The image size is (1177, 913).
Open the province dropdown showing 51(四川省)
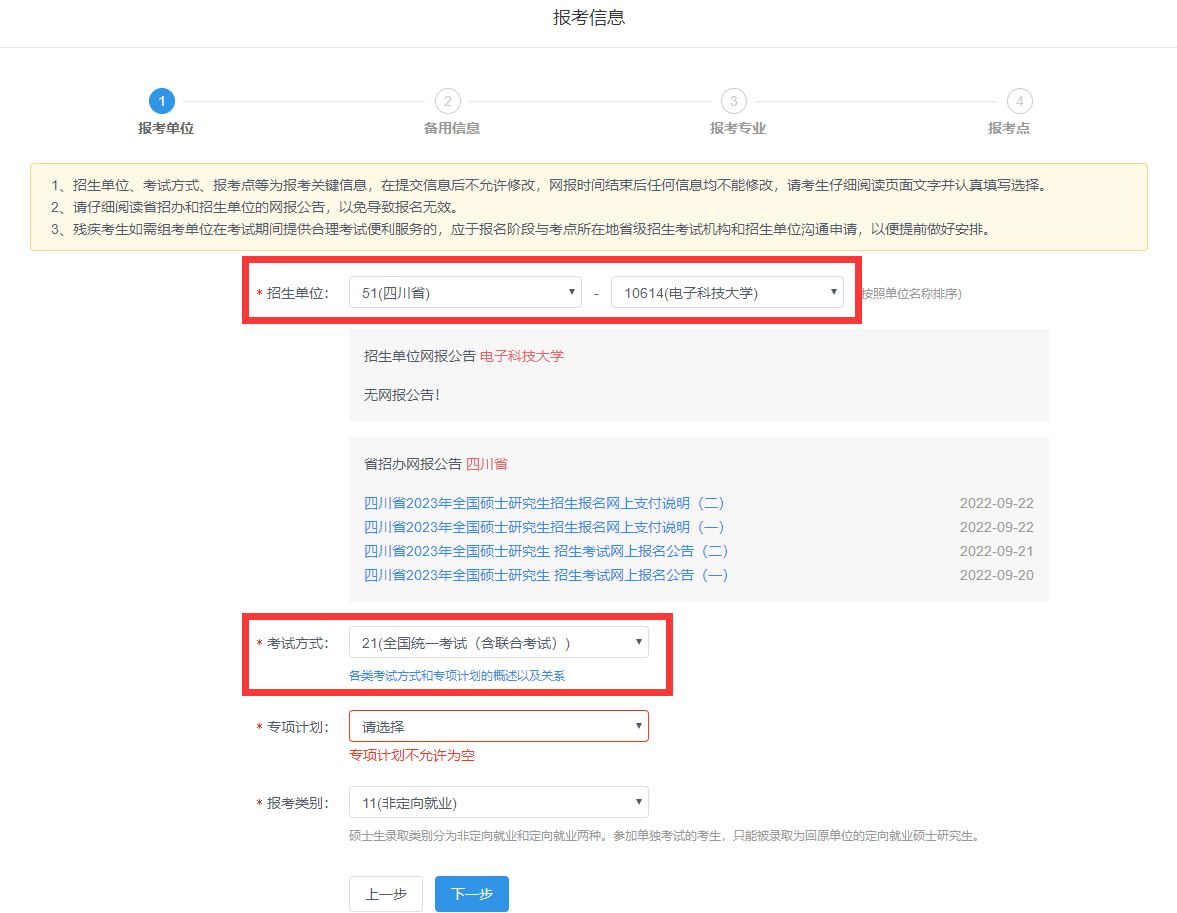pyautogui.click(x=465, y=292)
